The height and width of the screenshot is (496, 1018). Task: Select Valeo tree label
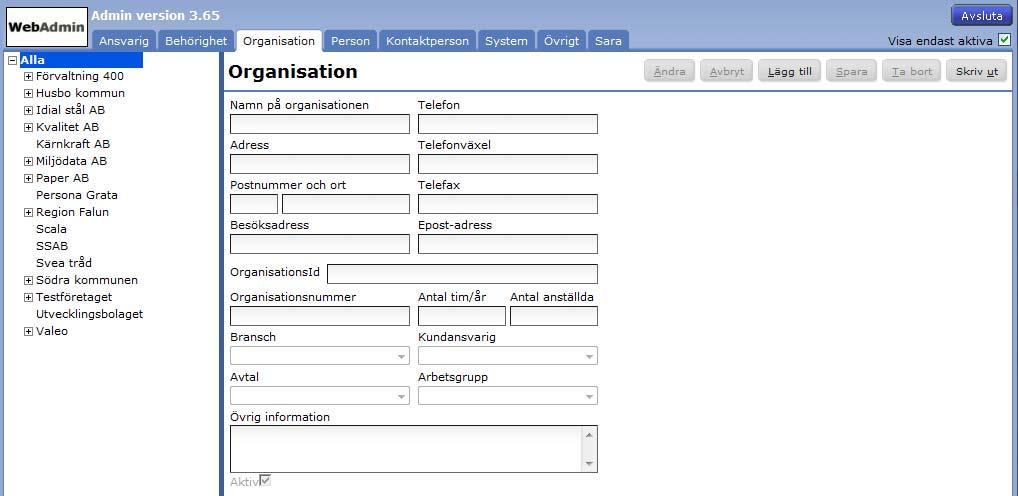point(52,331)
